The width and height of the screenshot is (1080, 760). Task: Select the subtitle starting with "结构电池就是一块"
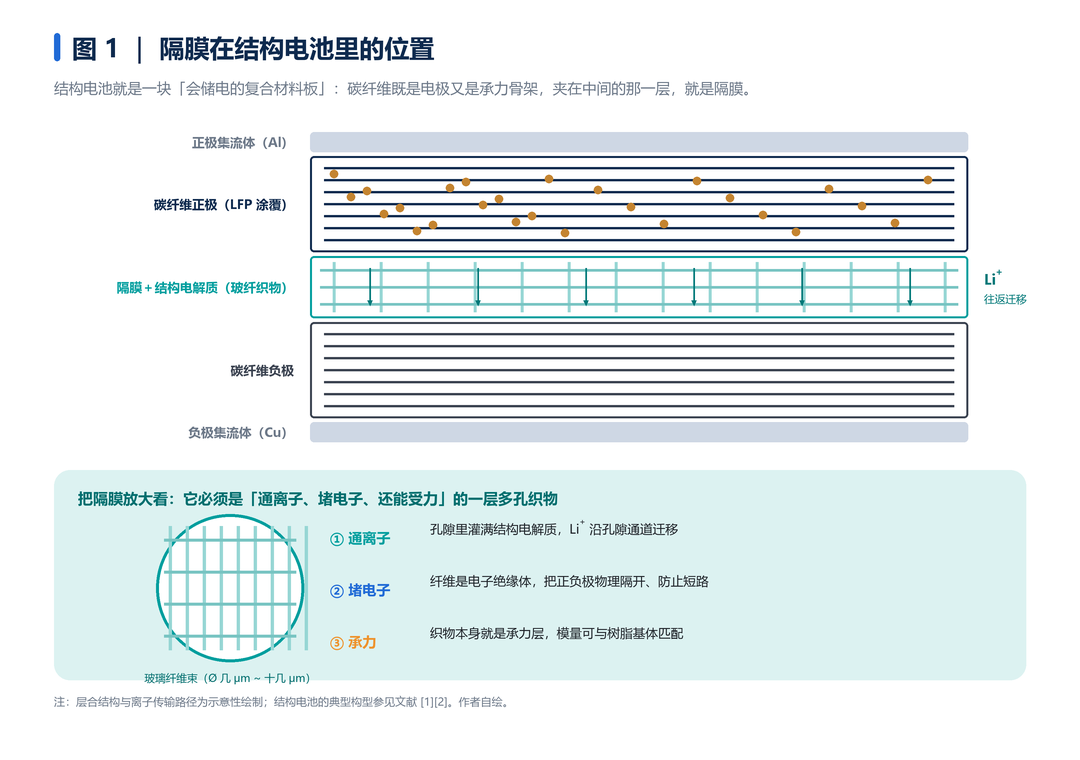403,89
